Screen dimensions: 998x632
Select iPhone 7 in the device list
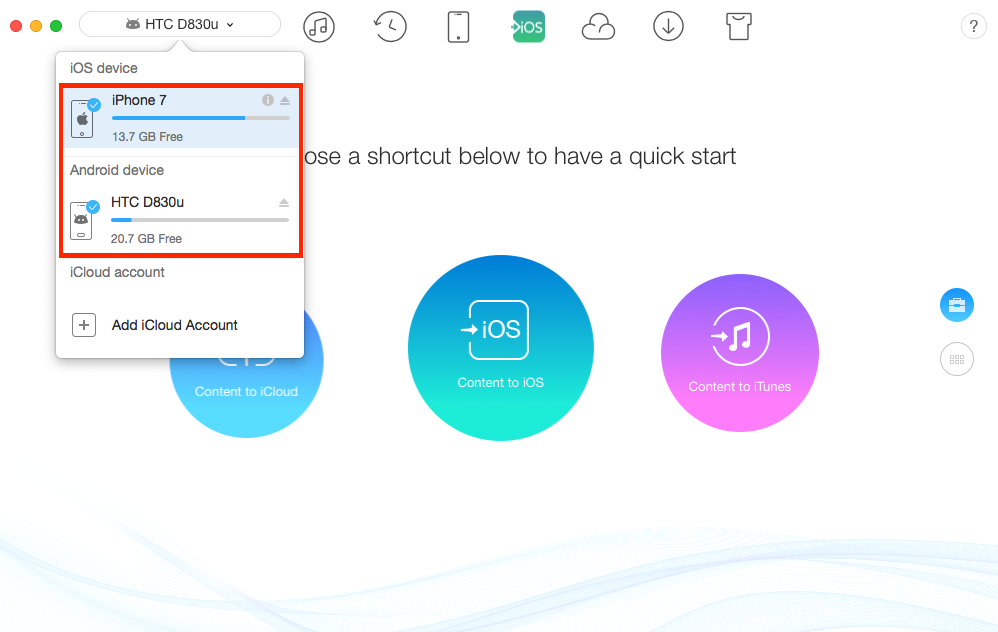coord(181,118)
